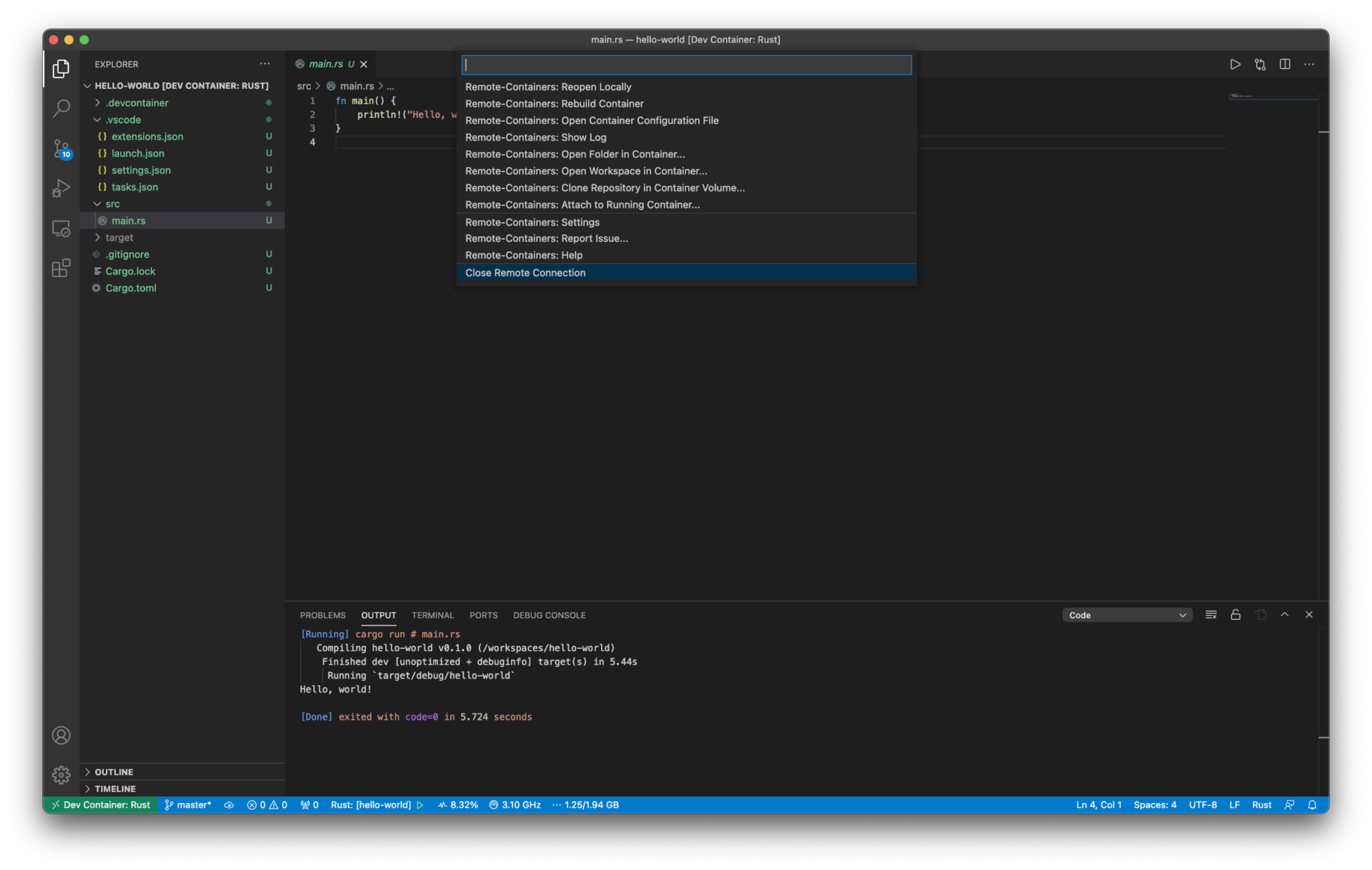Toggle auto-scroll lock in the Output panel
This screenshot has width=1372, height=870.
coord(1235,614)
